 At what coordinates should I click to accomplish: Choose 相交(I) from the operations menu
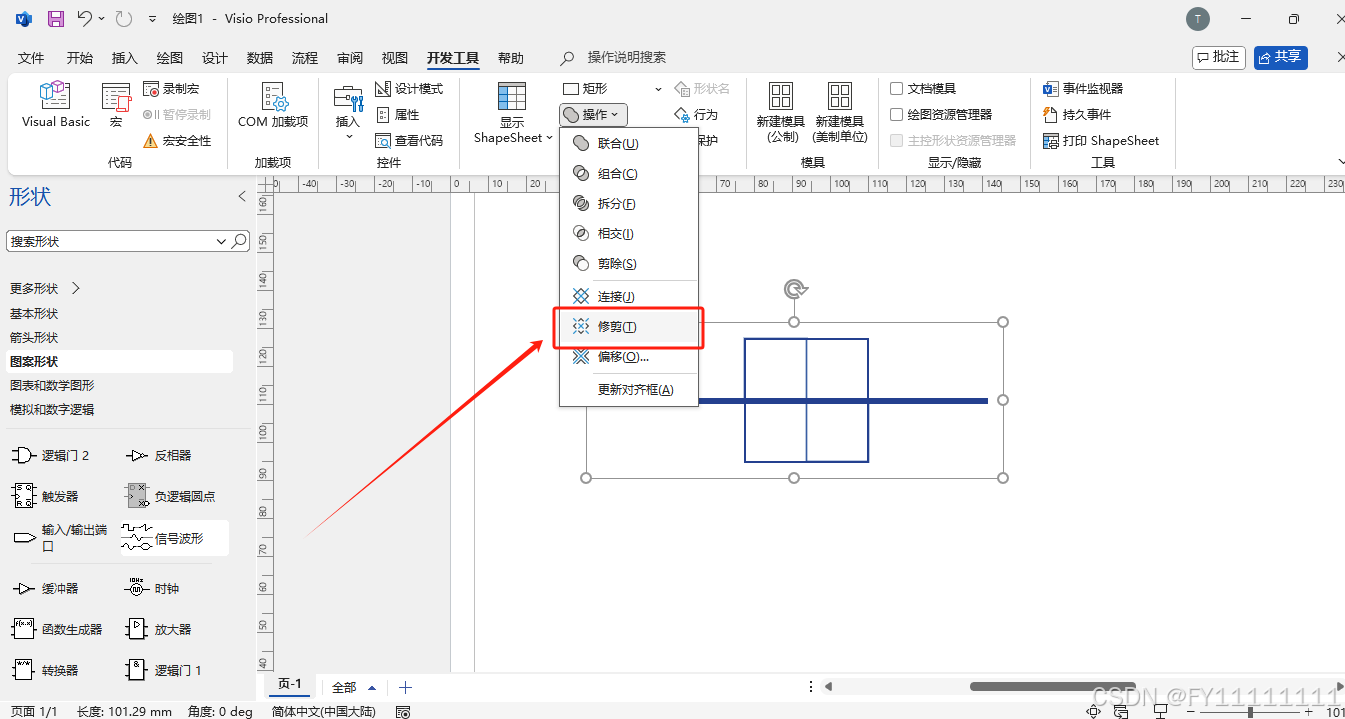[x=628, y=234]
